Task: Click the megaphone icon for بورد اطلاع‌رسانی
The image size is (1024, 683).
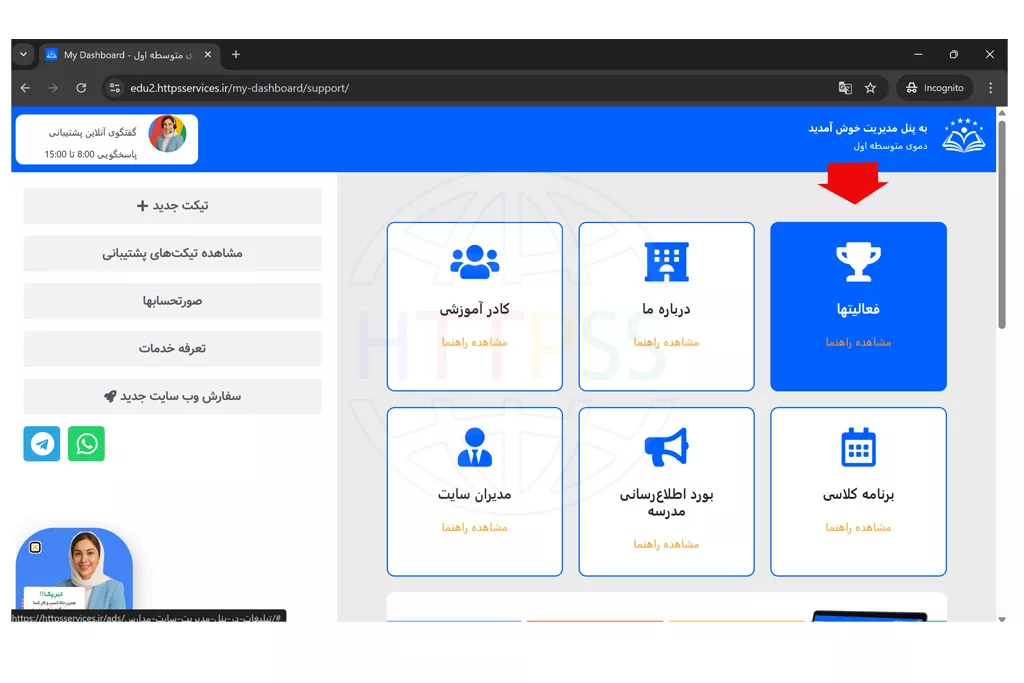Action: click(x=666, y=448)
